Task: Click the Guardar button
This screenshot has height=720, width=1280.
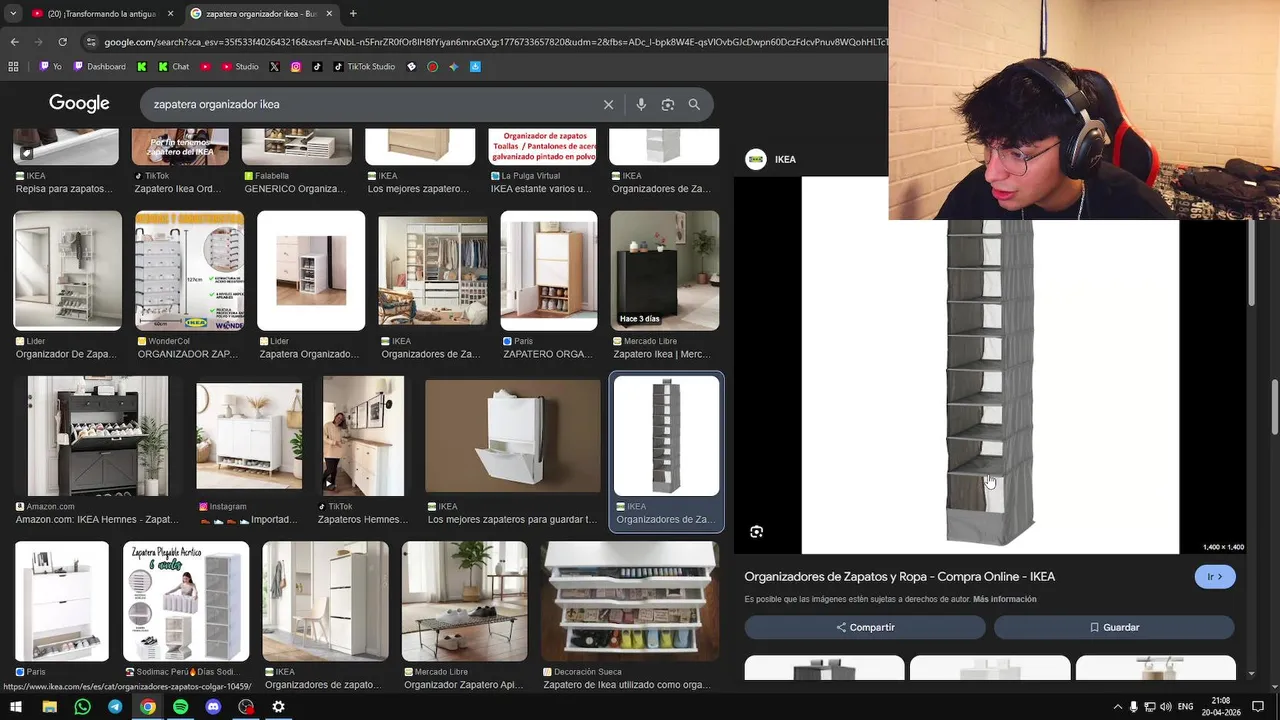Action: point(1114,627)
